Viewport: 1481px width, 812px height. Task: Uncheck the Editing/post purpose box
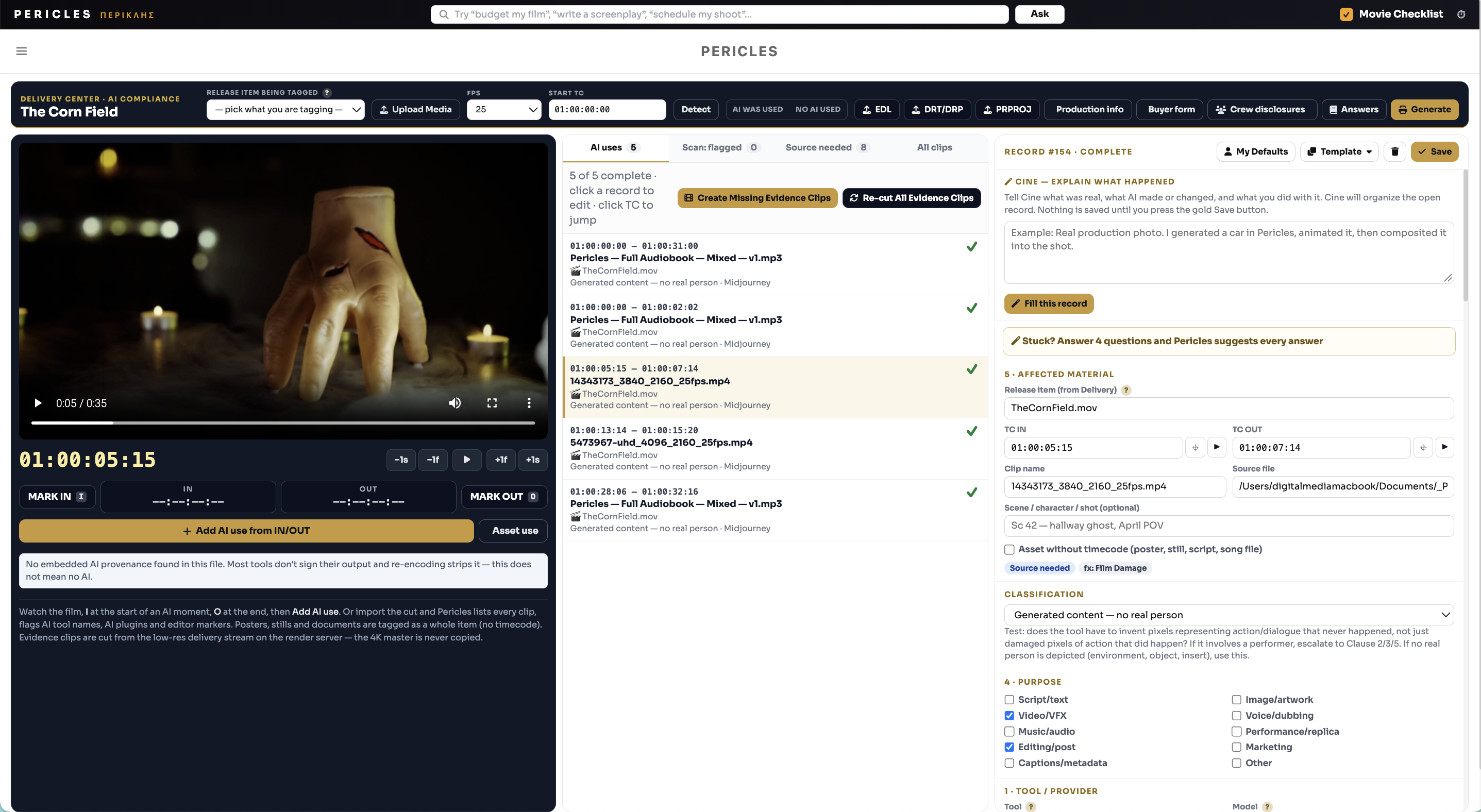pos(1009,747)
